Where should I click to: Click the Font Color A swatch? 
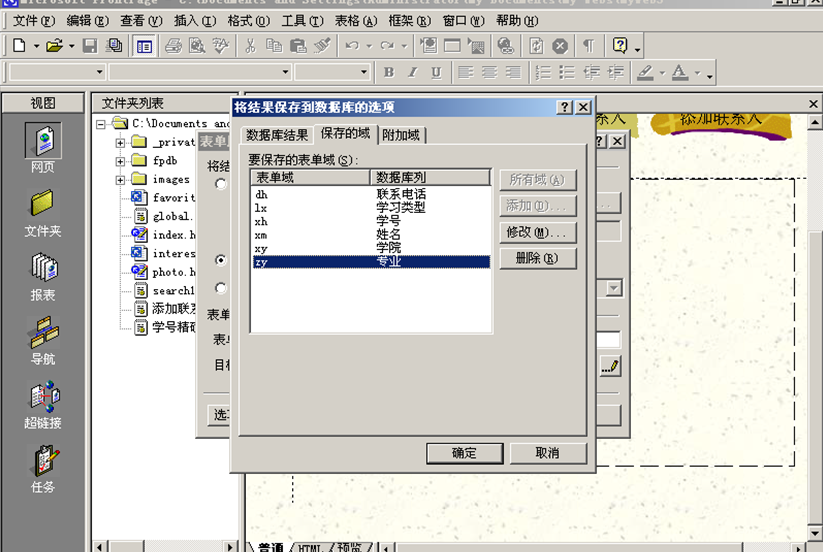680,72
